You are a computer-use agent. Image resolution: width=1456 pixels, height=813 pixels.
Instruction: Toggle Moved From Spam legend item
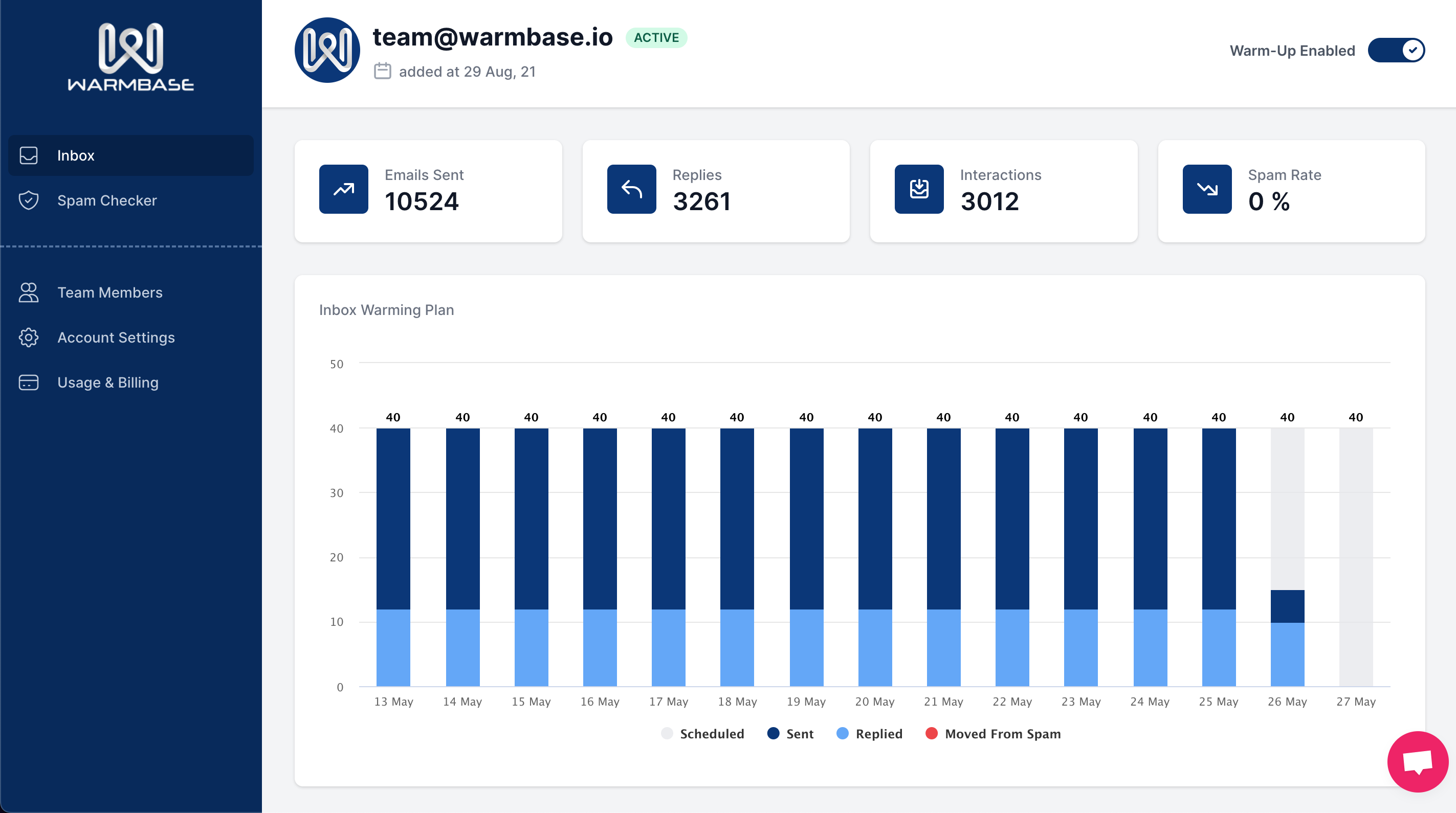993,733
